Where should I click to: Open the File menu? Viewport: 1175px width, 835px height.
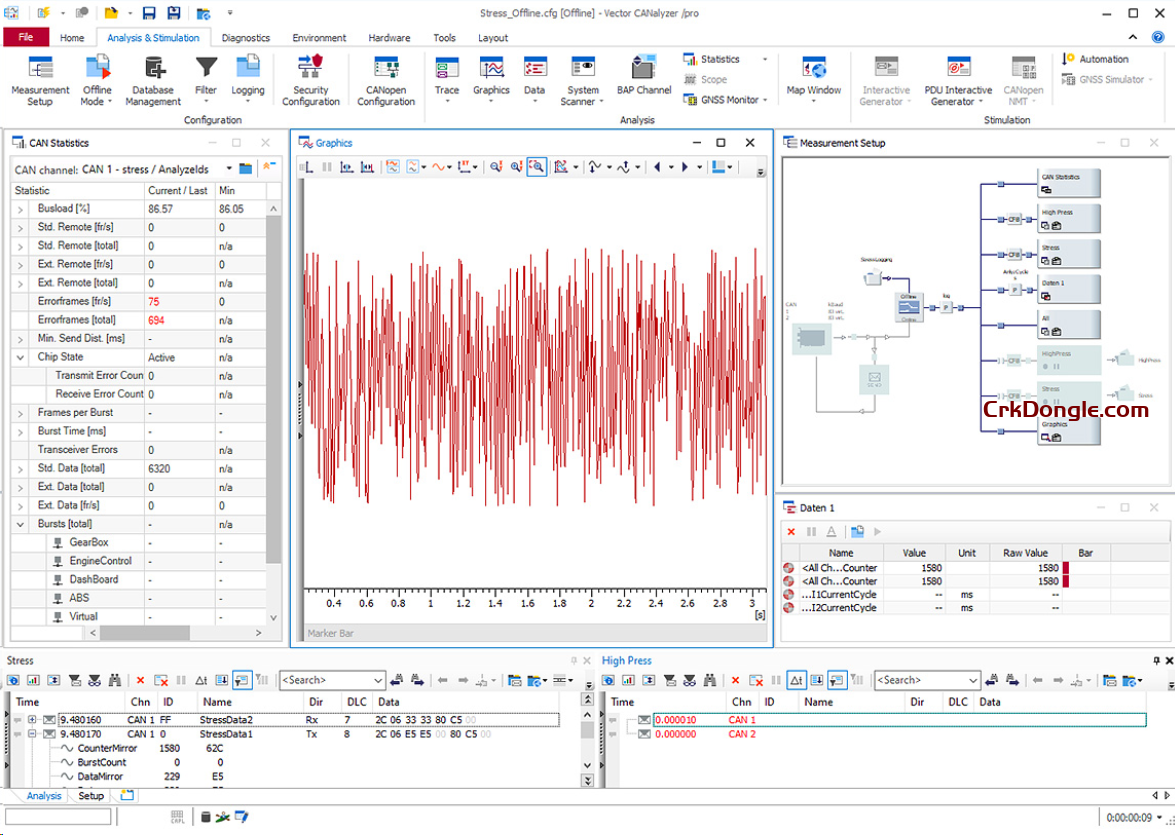click(x=25, y=37)
